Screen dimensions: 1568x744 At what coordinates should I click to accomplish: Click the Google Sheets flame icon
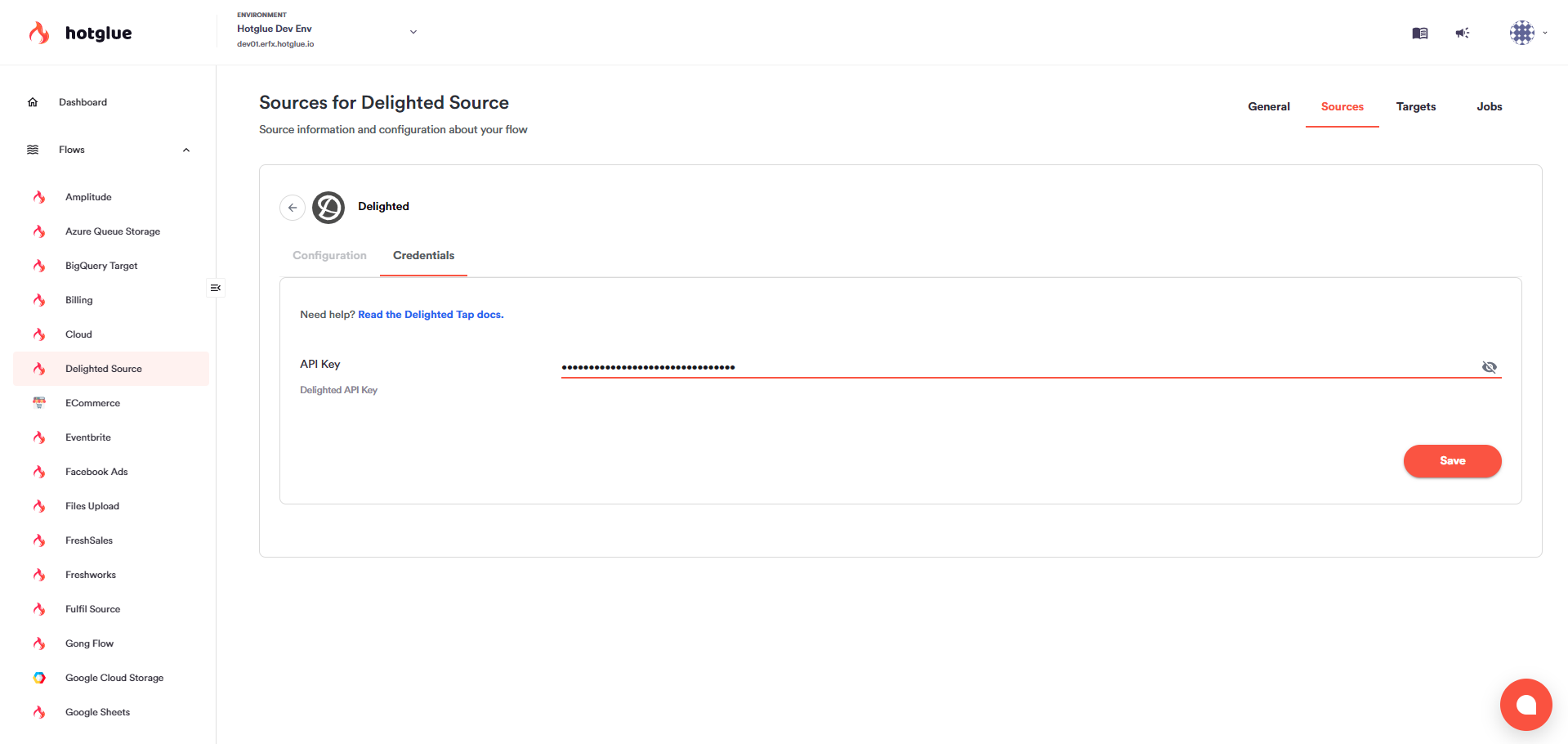39,712
